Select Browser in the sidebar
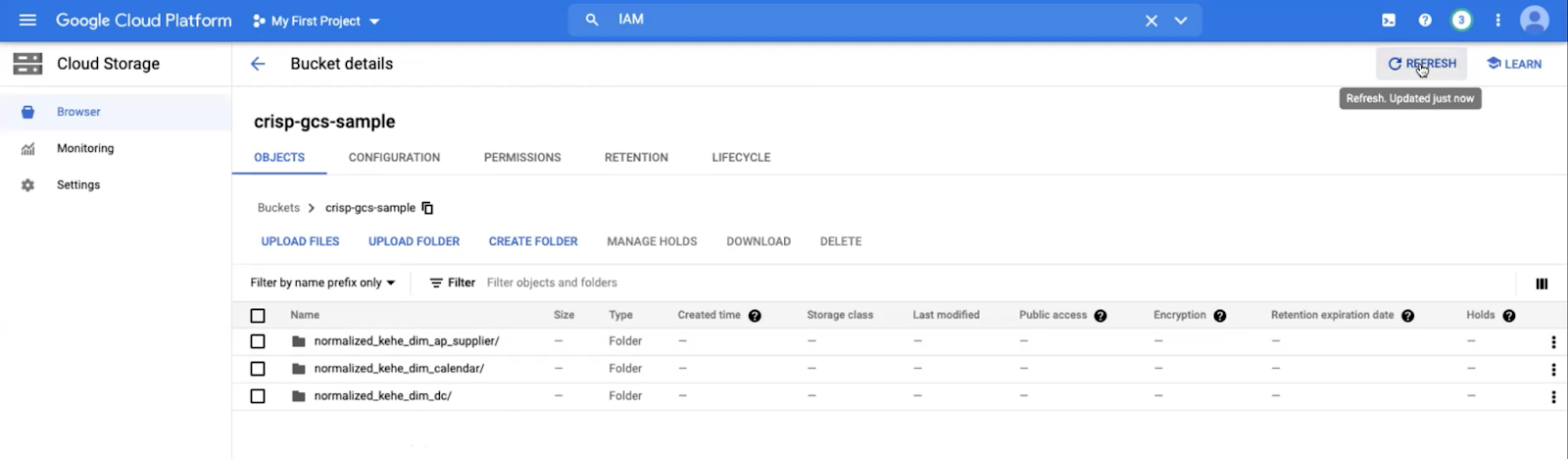 coord(116,112)
